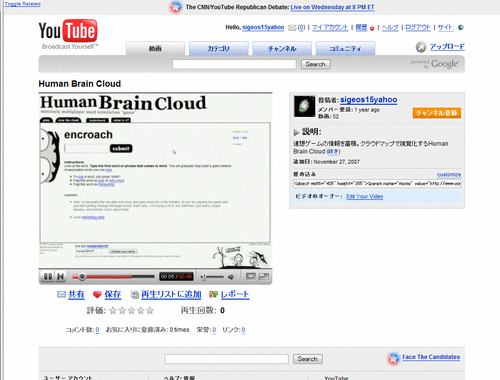Rate the video with the third star

coord(132,311)
